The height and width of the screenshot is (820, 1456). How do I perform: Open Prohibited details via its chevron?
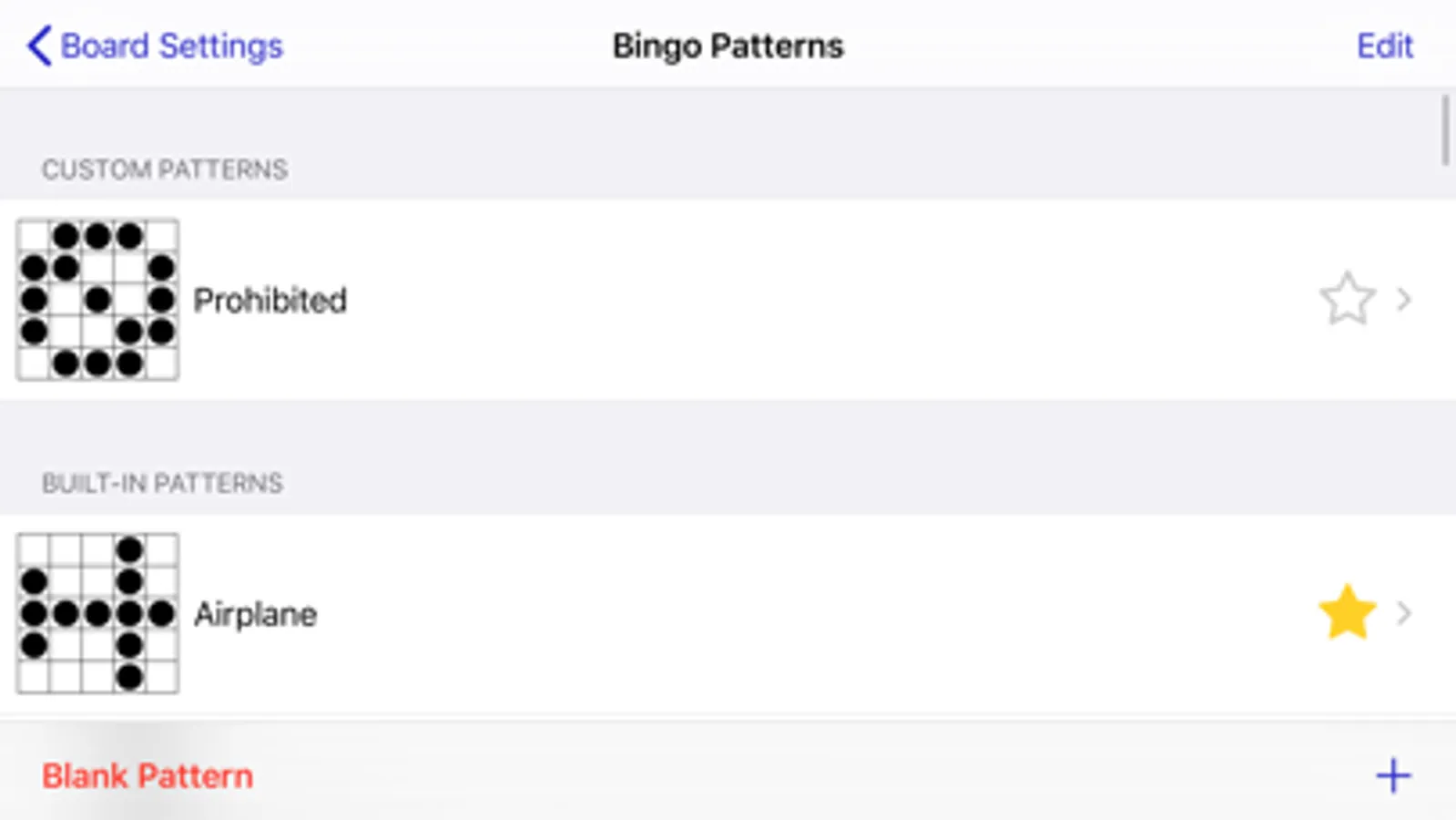pos(1404,300)
